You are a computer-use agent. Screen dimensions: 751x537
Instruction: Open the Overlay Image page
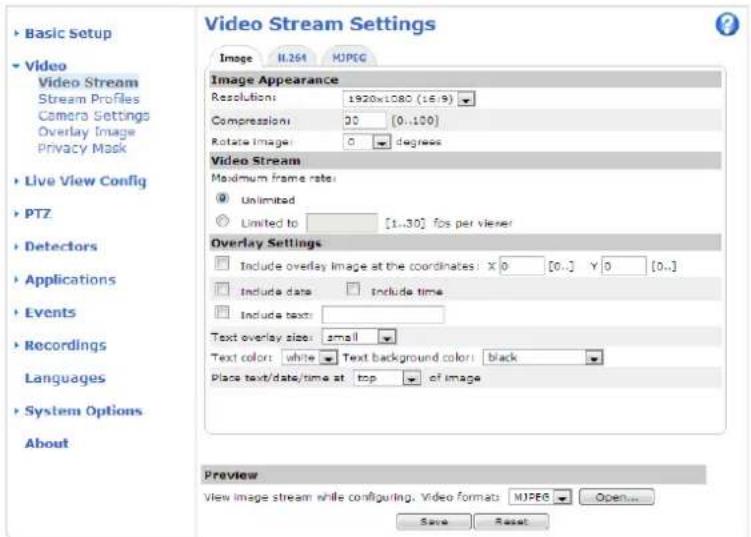87,132
